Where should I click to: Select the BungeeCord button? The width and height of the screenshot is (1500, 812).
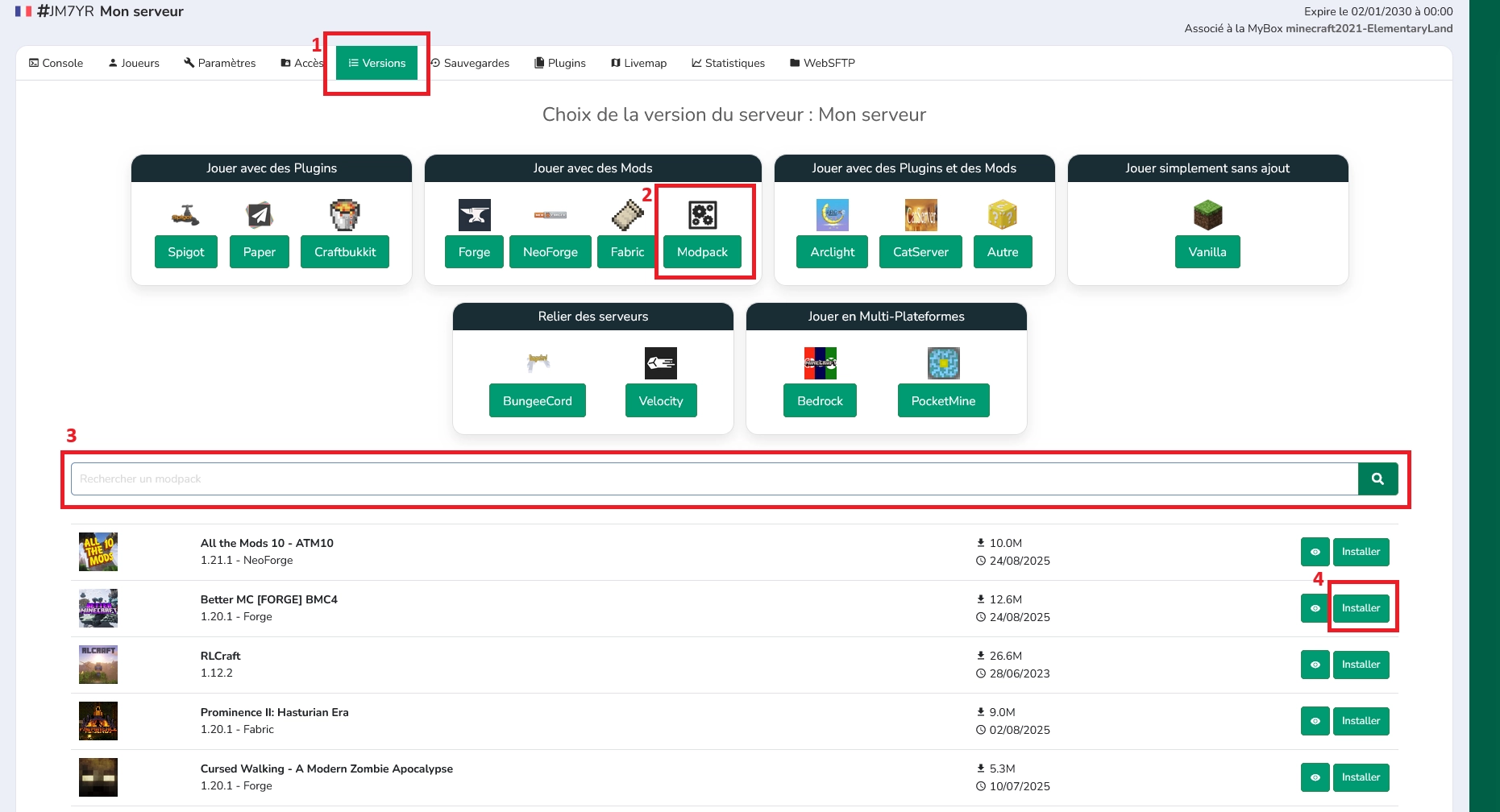538,401
